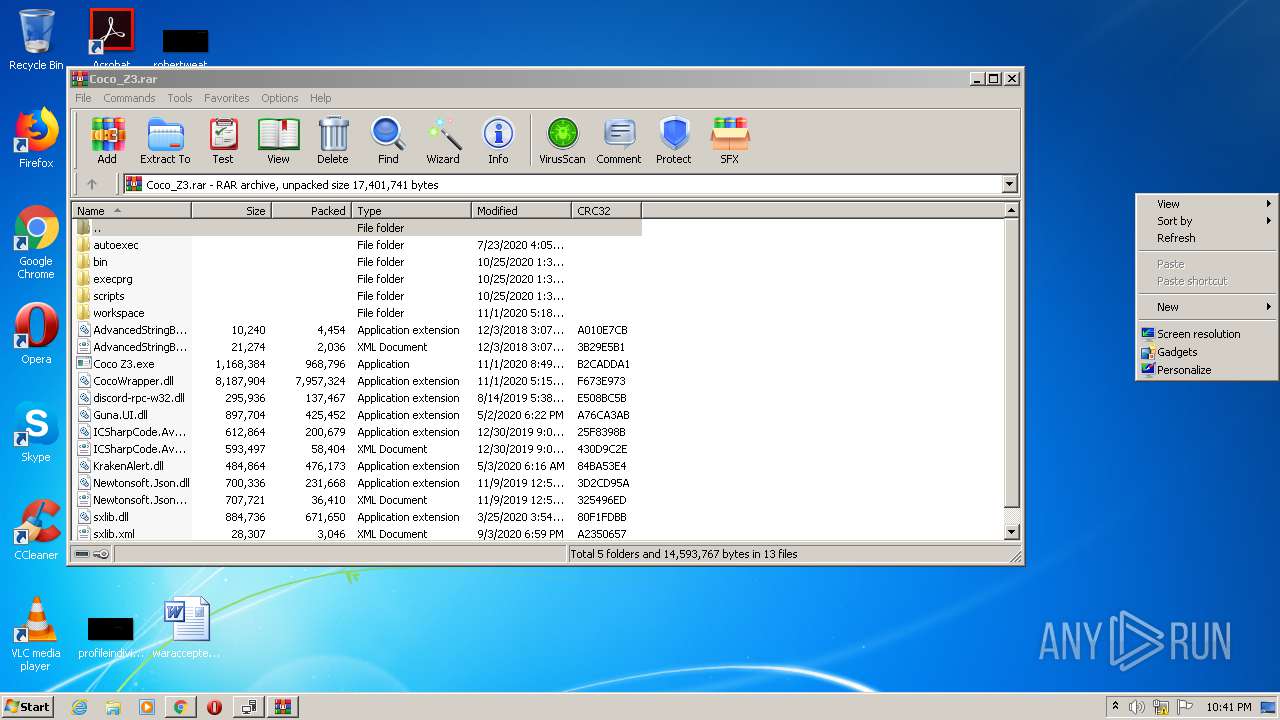Image resolution: width=1280 pixels, height=720 pixels.
Task: Open VLC media player shortcut
Action: coord(36,634)
